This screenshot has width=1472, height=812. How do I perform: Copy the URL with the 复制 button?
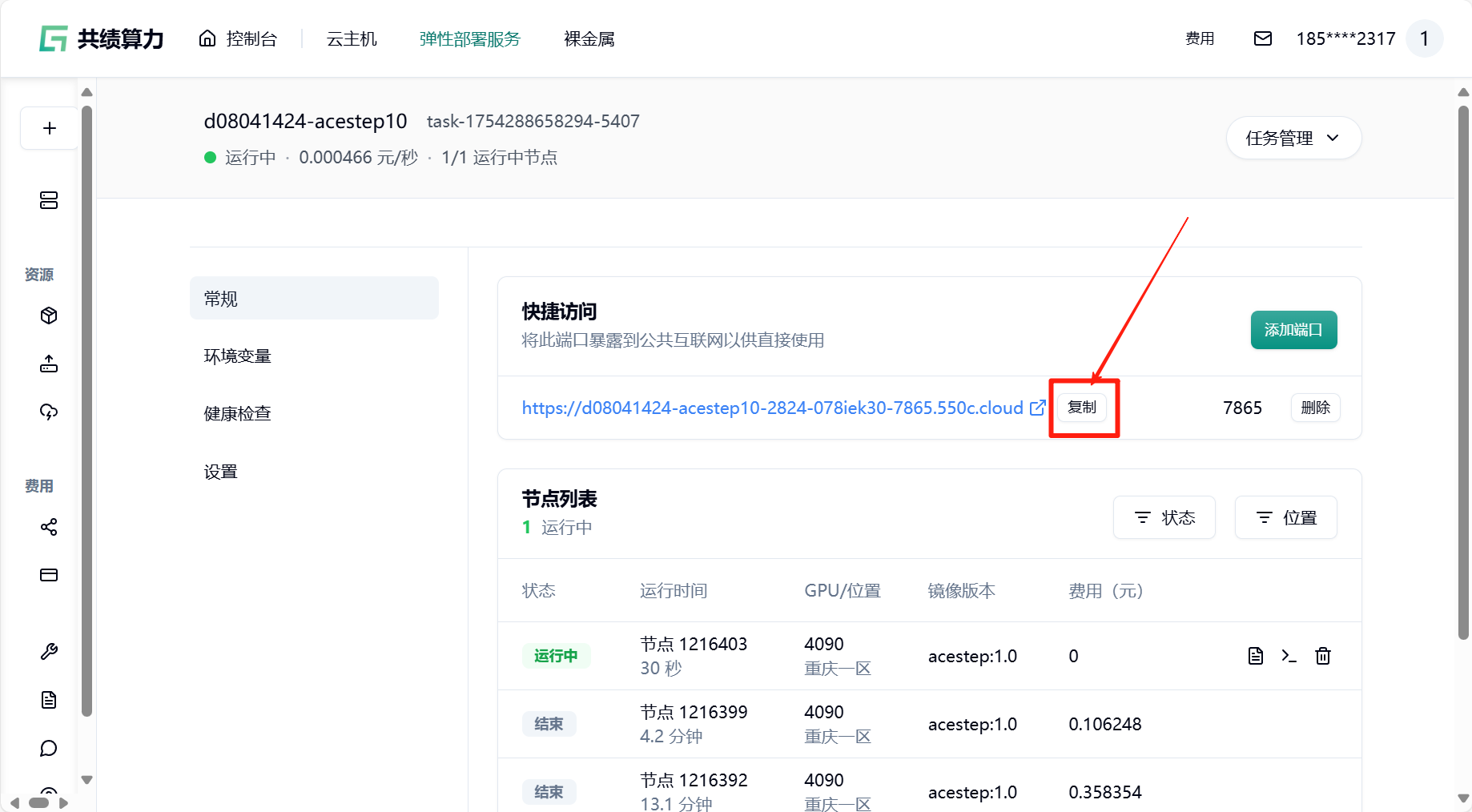(1082, 408)
